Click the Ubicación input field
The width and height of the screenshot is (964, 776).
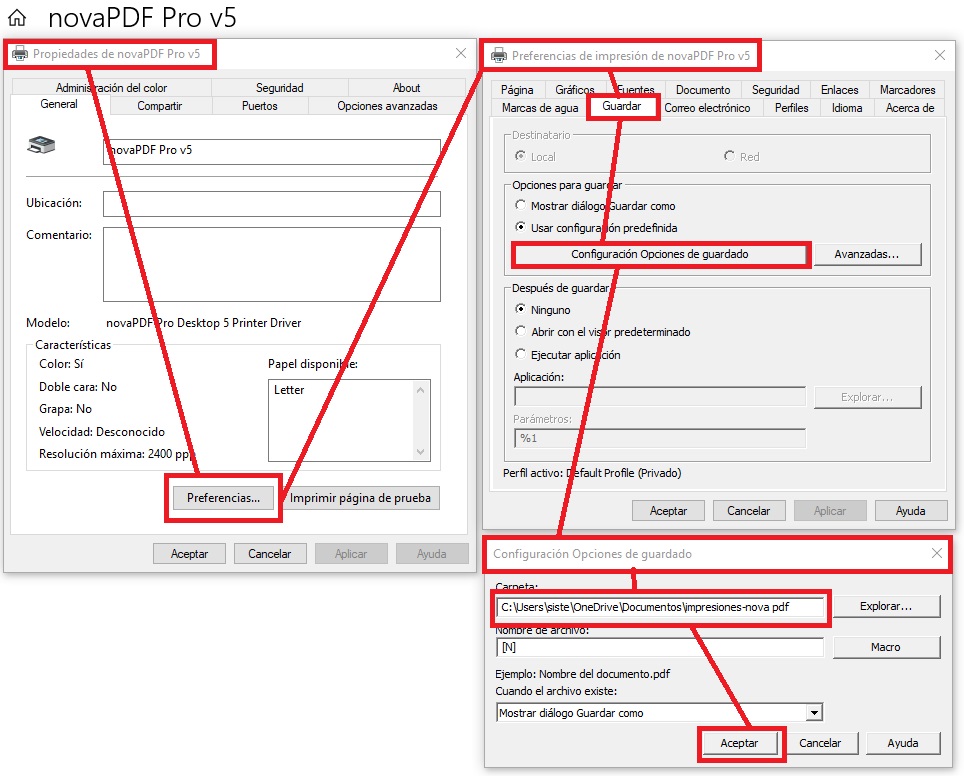pyautogui.click(x=272, y=204)
